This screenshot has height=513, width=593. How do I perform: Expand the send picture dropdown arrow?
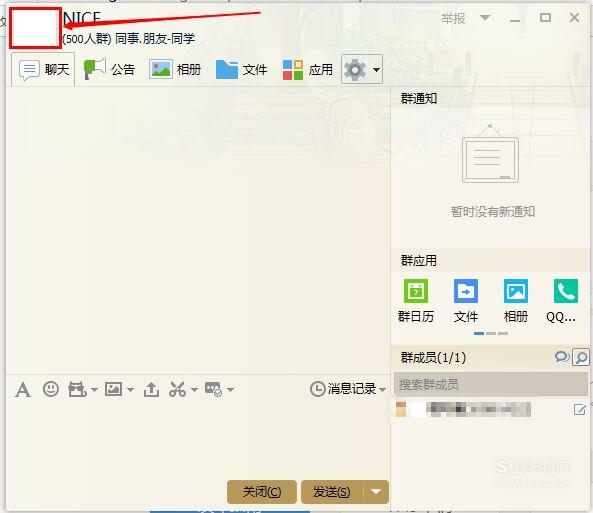pyautogui.click(x=130, y=389)
